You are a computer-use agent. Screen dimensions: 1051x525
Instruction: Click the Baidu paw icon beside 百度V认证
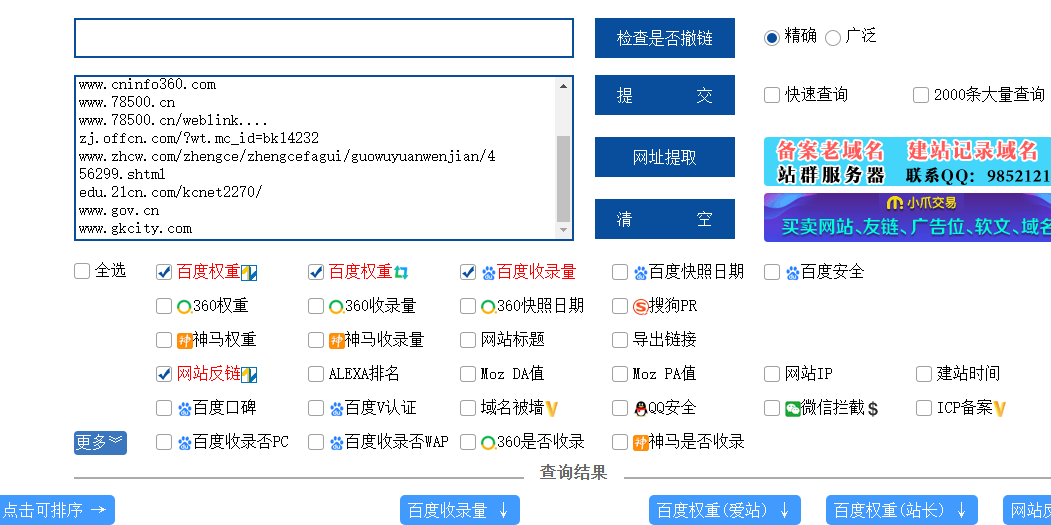click(x=336, y=409)
